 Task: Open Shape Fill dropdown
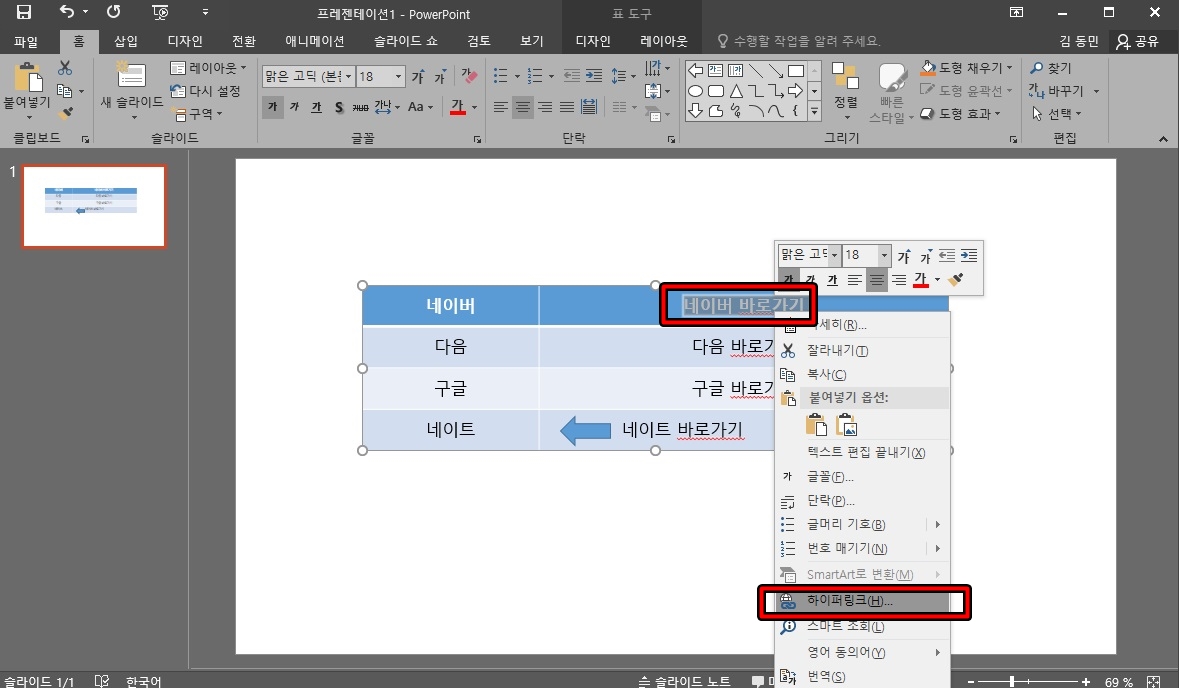pyautogui.click(x=967, y=68)
